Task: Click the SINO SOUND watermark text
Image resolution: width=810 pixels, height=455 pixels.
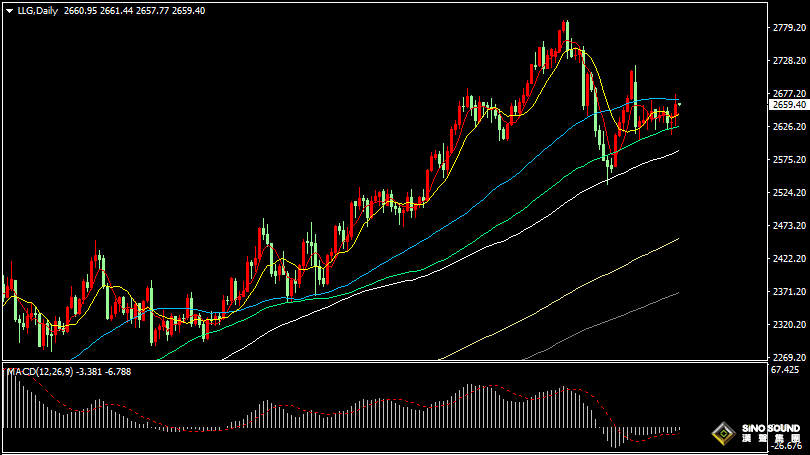Action: pyautogui.click(x=771, y=429)
